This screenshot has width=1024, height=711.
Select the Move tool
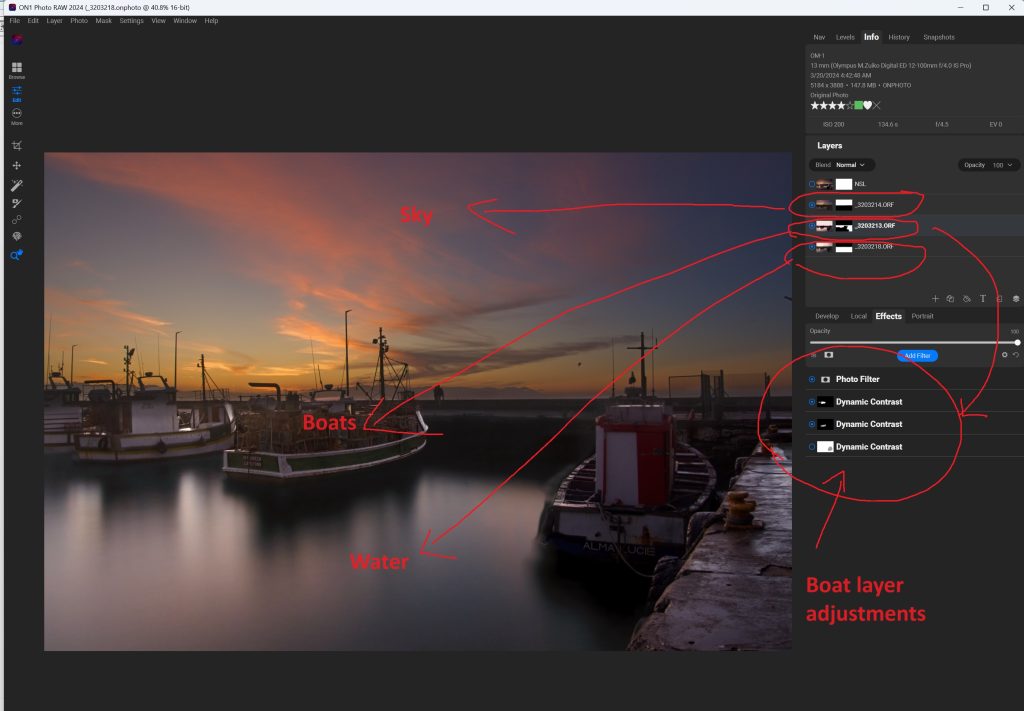[16, 166]
